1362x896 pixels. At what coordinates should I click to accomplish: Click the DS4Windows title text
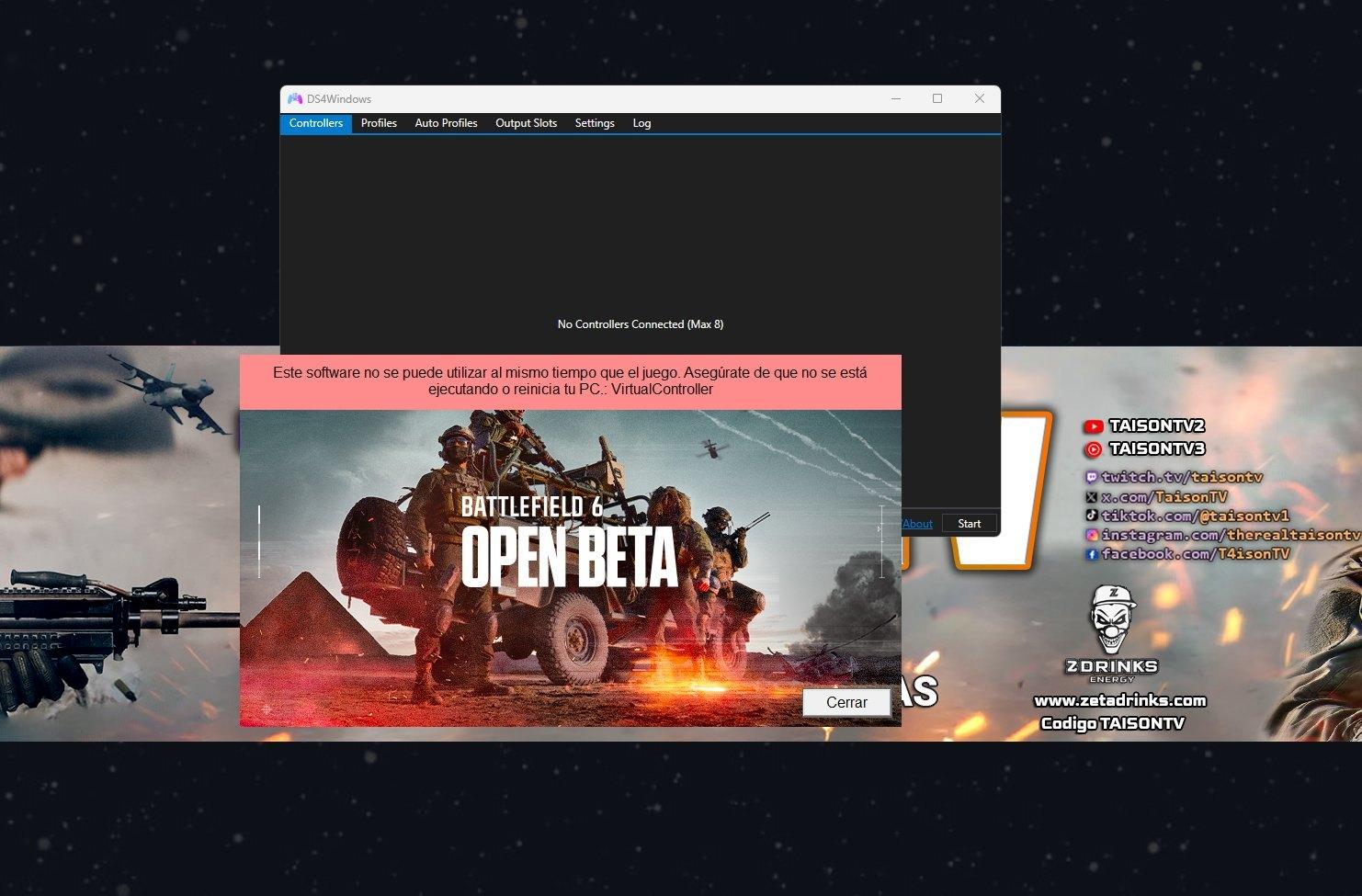point(339,99)
